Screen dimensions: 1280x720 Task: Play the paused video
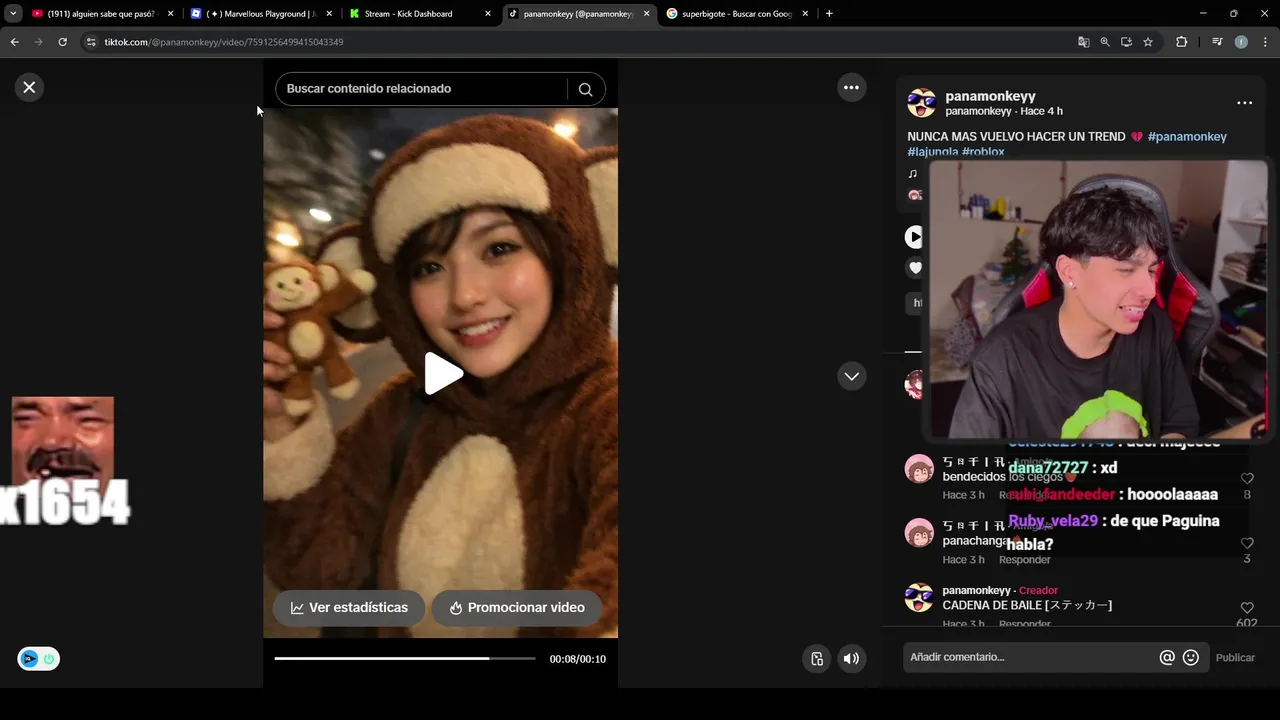(x=443, y=373)
